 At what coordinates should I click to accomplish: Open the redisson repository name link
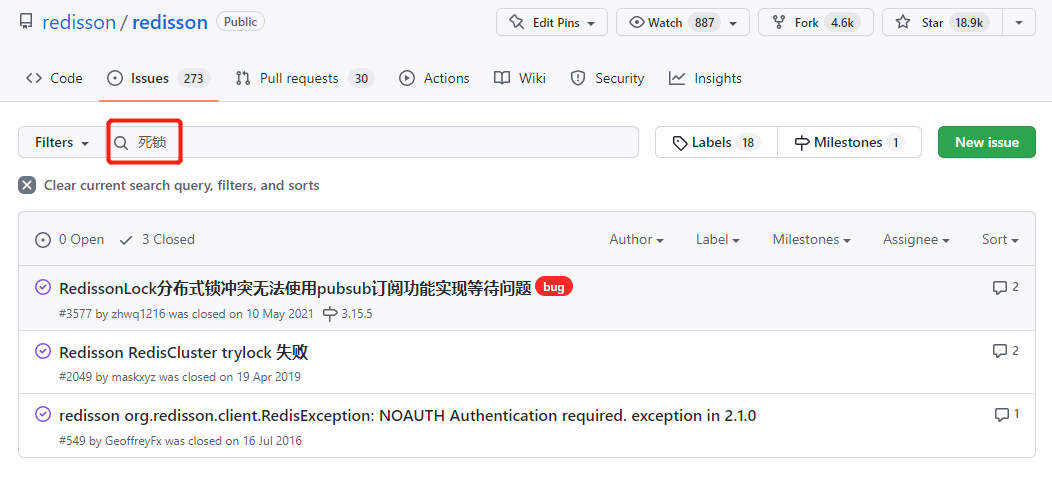point(170,22)
